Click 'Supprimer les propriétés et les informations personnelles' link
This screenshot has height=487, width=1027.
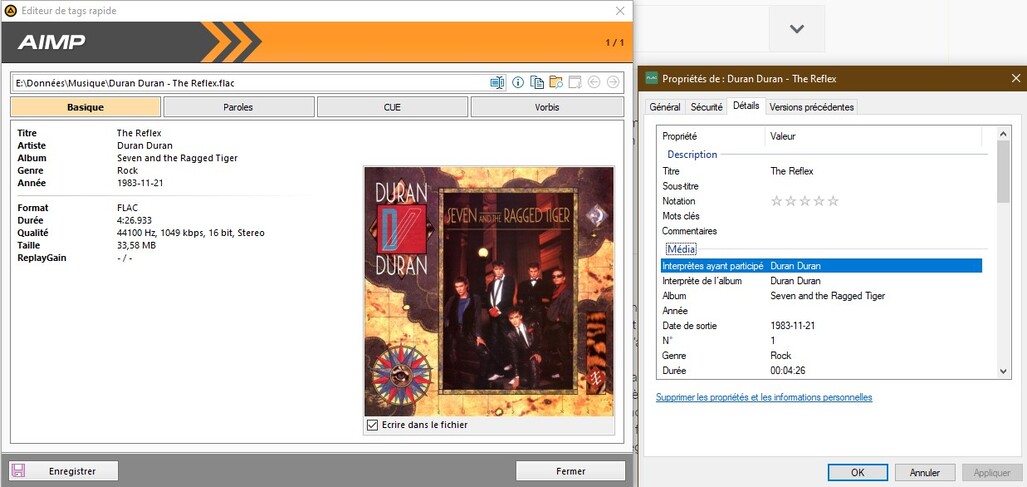(x=764, y=397)
